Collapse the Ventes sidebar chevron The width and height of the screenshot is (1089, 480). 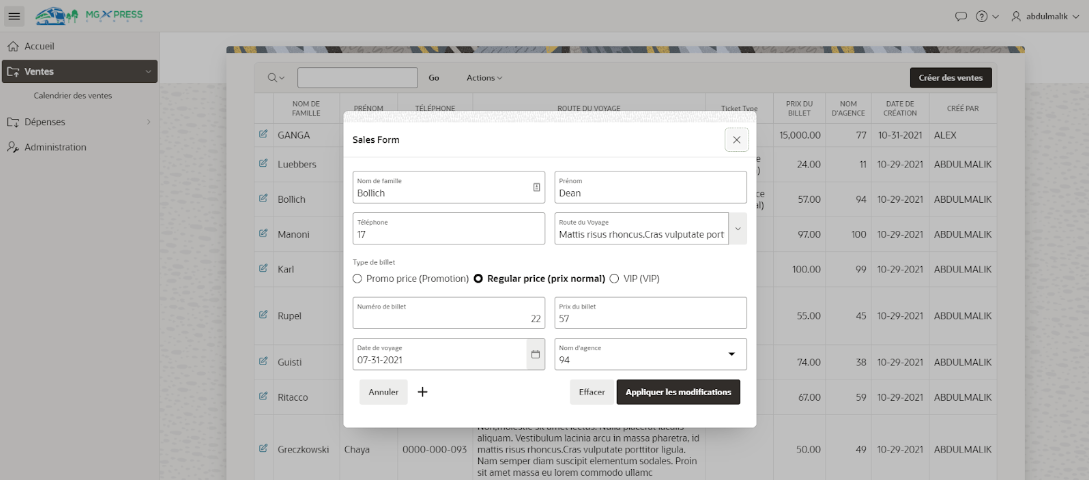[x=148, y=72]
